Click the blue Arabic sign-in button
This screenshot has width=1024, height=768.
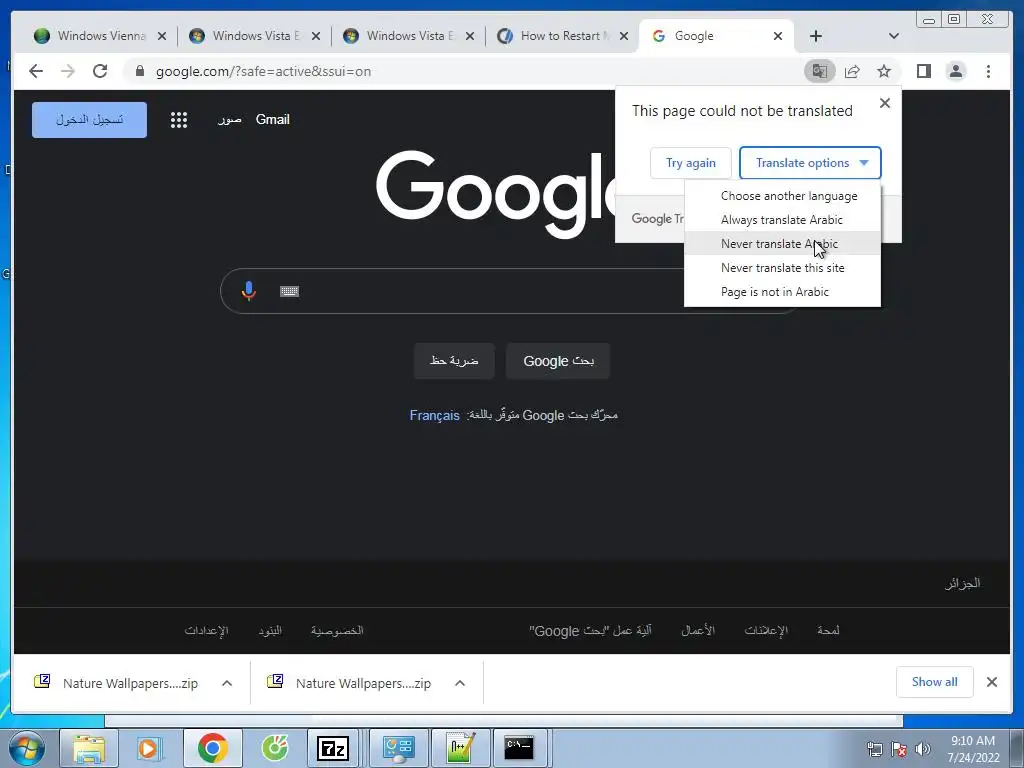[x=89, y=120]
